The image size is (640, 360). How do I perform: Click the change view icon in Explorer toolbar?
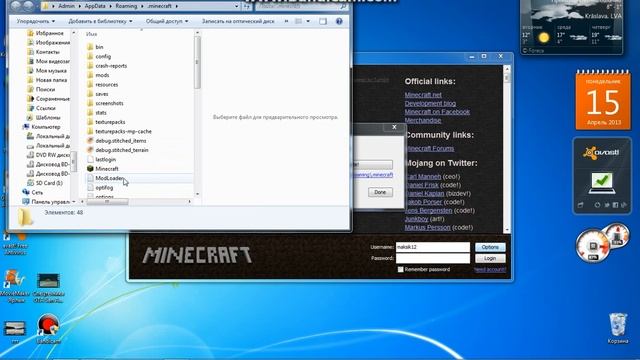(298, 21)
